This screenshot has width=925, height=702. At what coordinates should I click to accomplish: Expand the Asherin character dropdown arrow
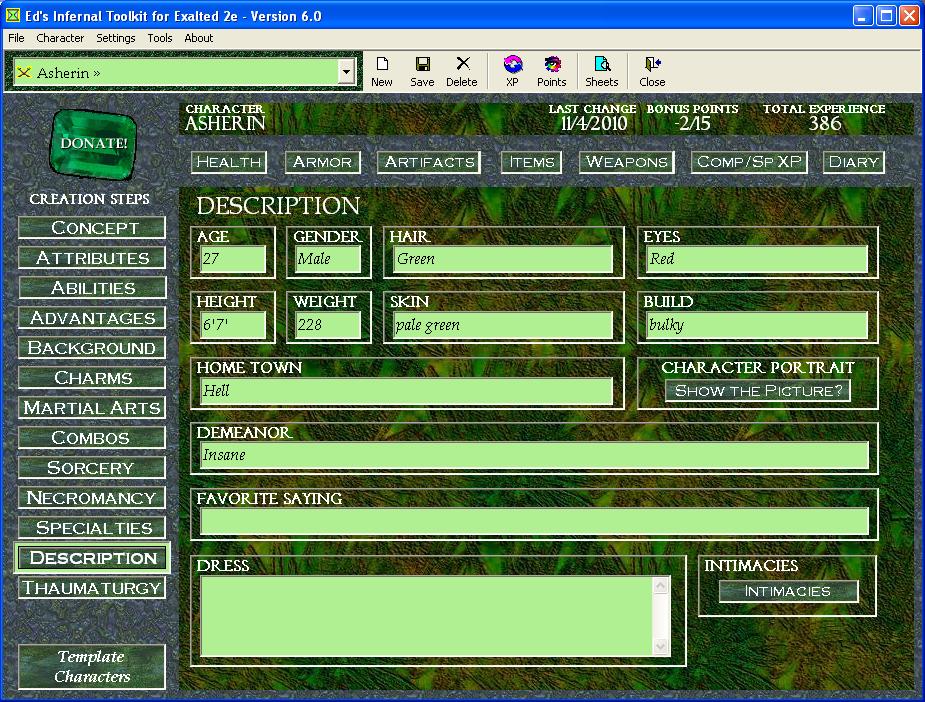pyautogui.click(x=346, y=72)
